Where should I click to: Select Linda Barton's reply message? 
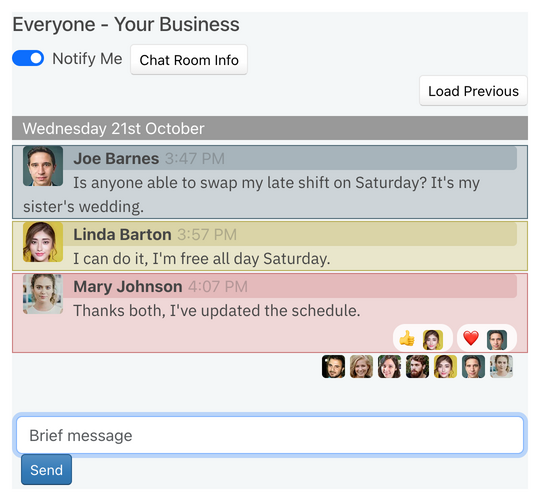pos(270,246)
